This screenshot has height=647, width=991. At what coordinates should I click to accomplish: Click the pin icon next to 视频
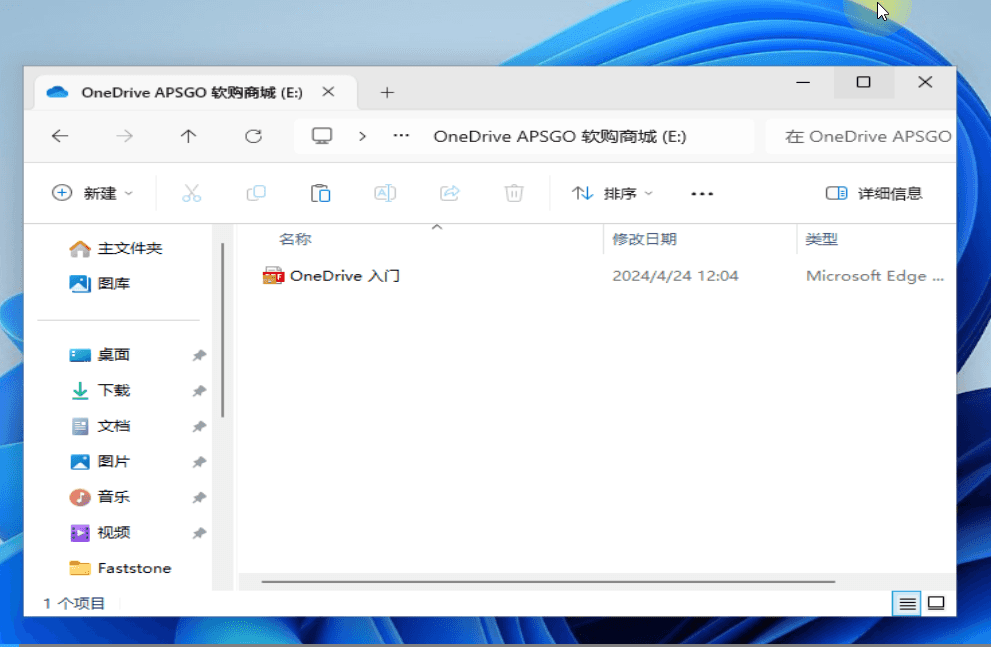(199, 533)
